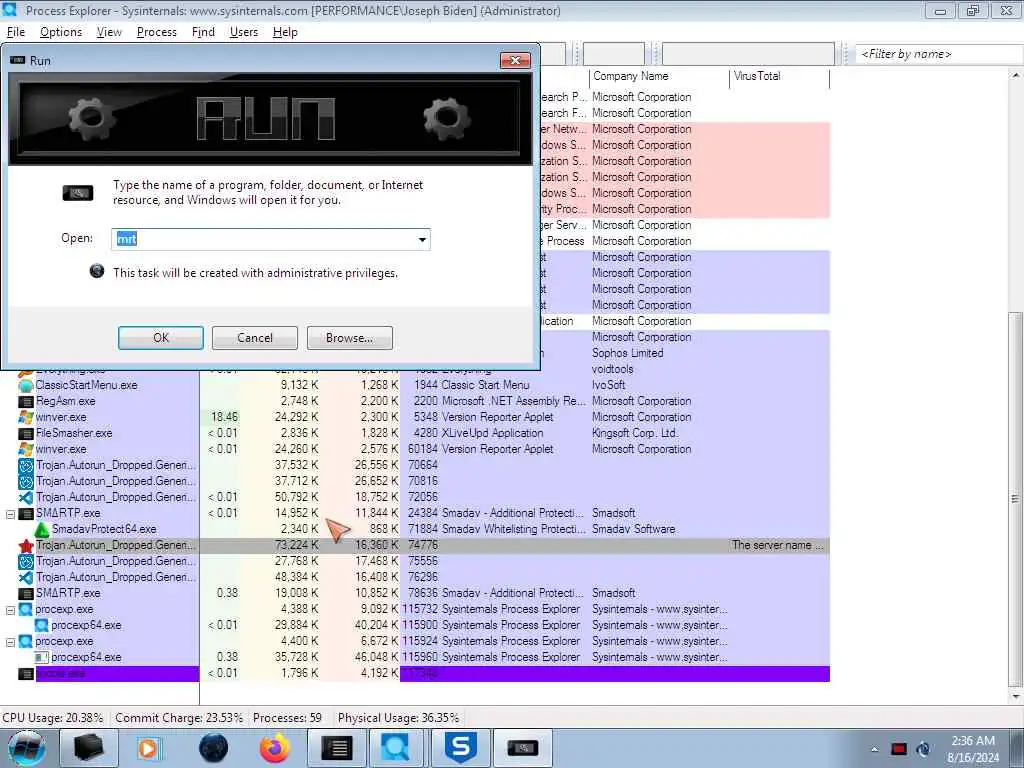
Task: Click 'Processes: 59' in status bar
Action: 287,718
